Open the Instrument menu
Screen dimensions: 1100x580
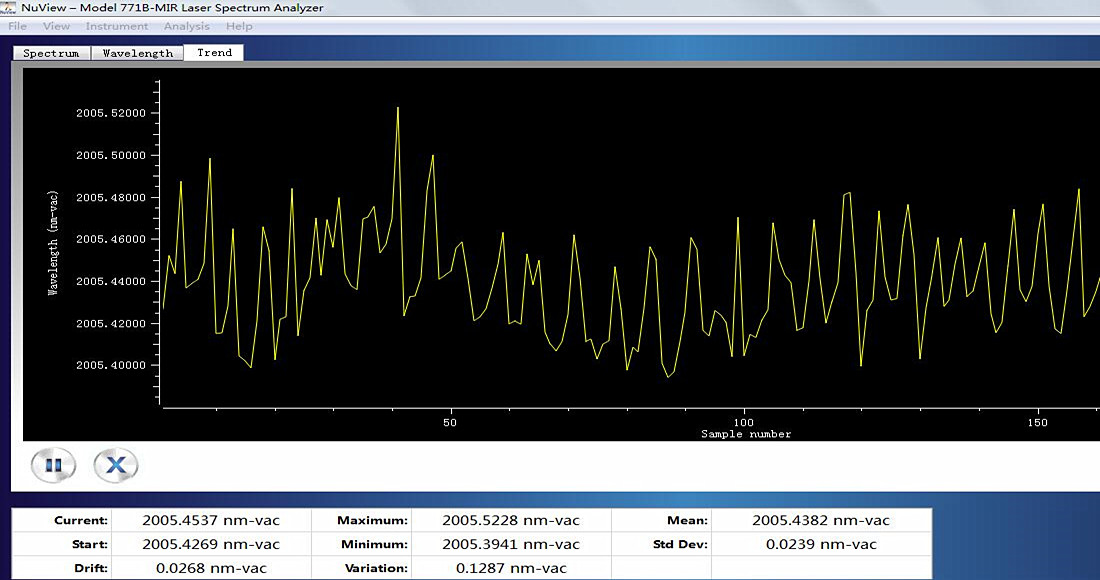[117, 26]
